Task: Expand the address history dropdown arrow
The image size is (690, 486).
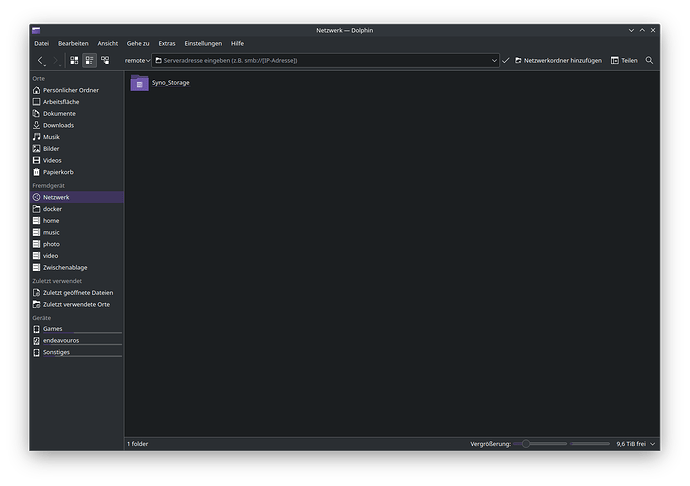Action: 494,60
